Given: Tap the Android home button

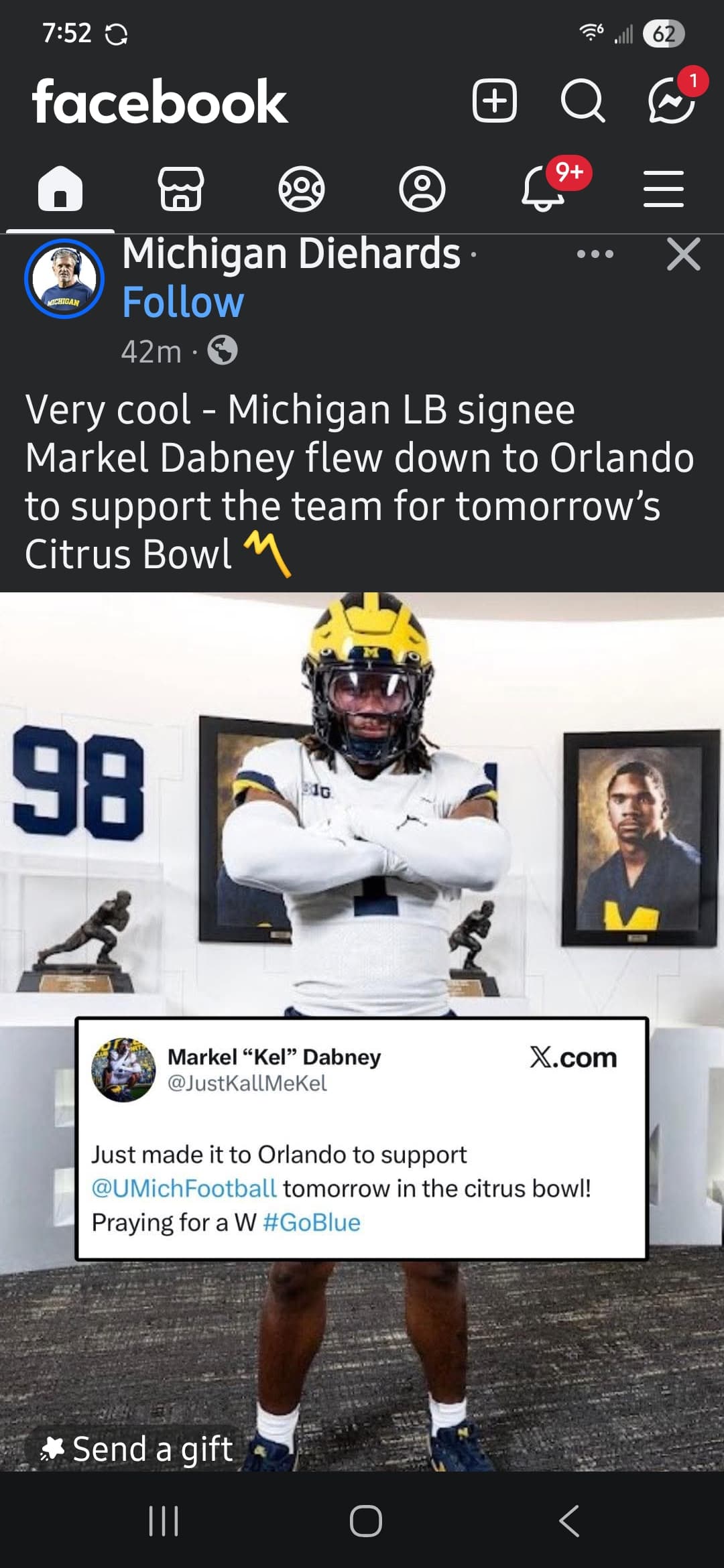Looking at the screenshot, I should [366, 1521].
